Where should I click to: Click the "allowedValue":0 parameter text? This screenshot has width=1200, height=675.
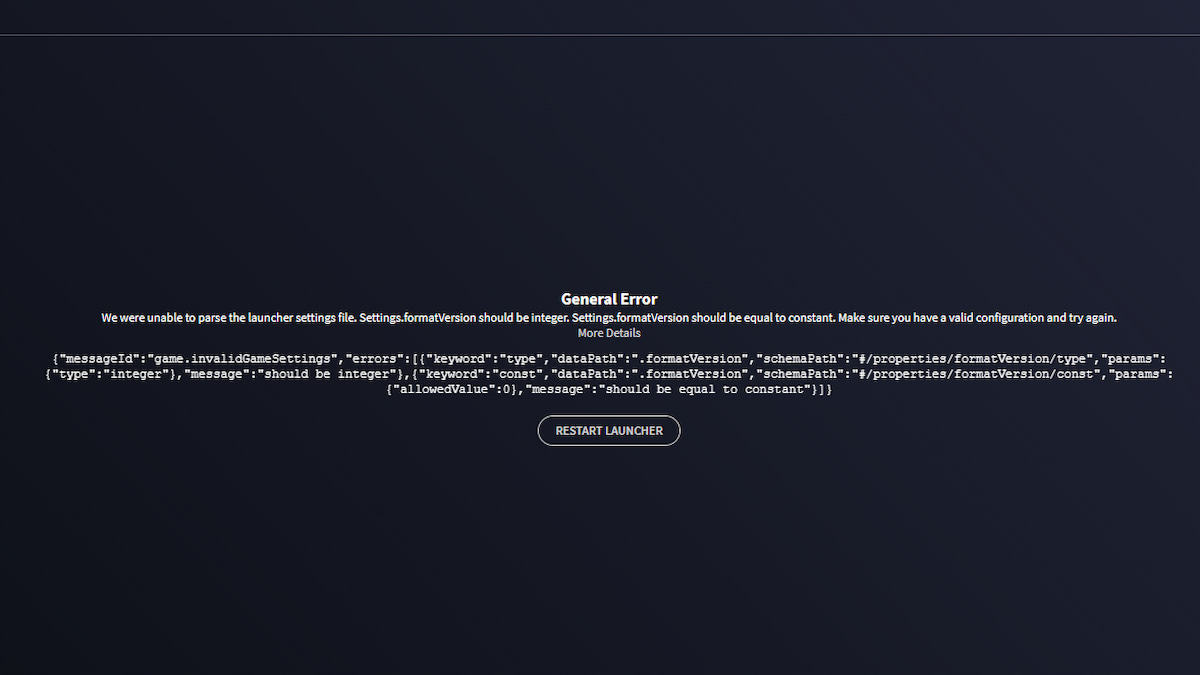[x=439, y=390]
